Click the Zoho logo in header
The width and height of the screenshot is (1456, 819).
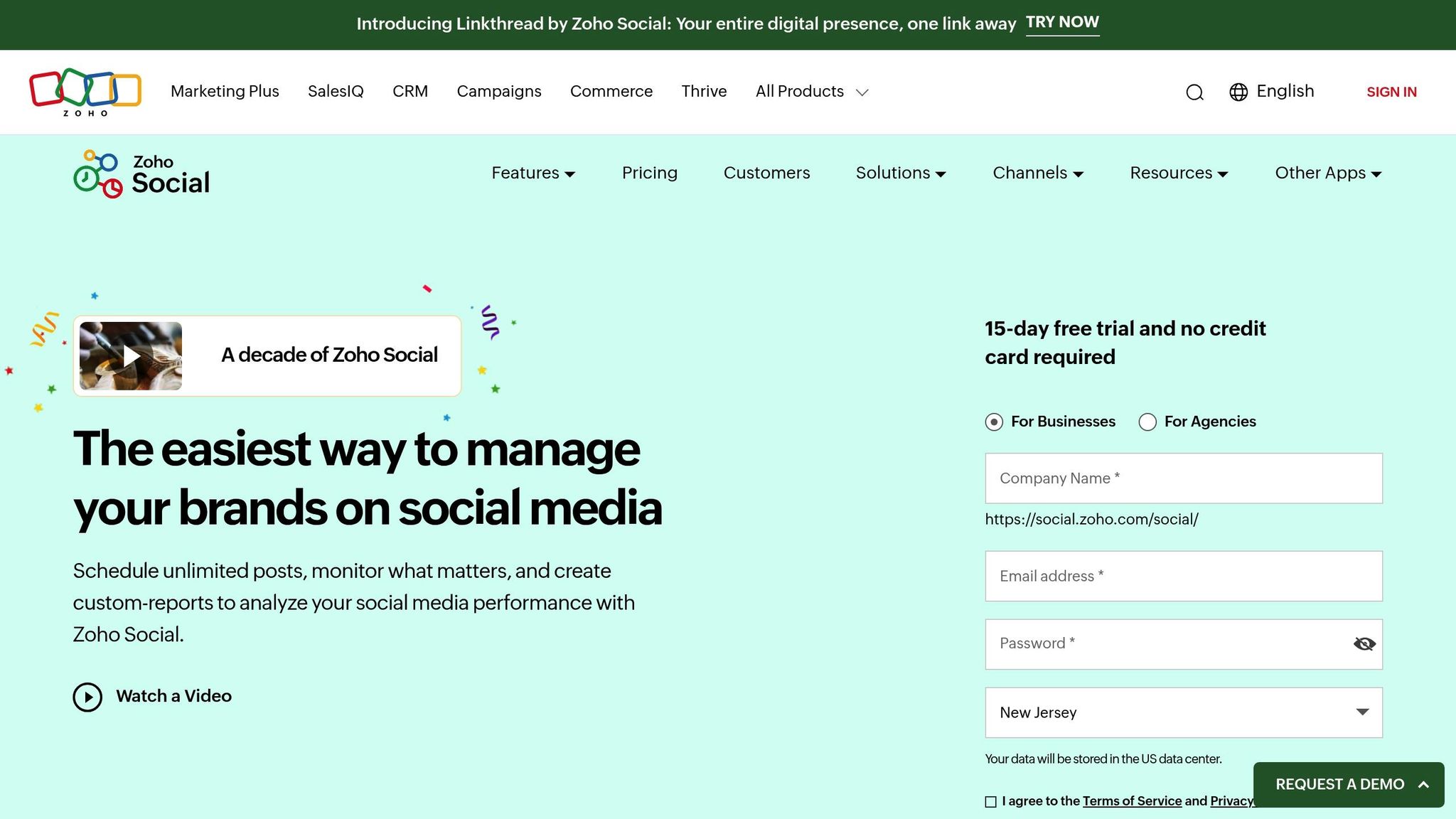[85, 92]
